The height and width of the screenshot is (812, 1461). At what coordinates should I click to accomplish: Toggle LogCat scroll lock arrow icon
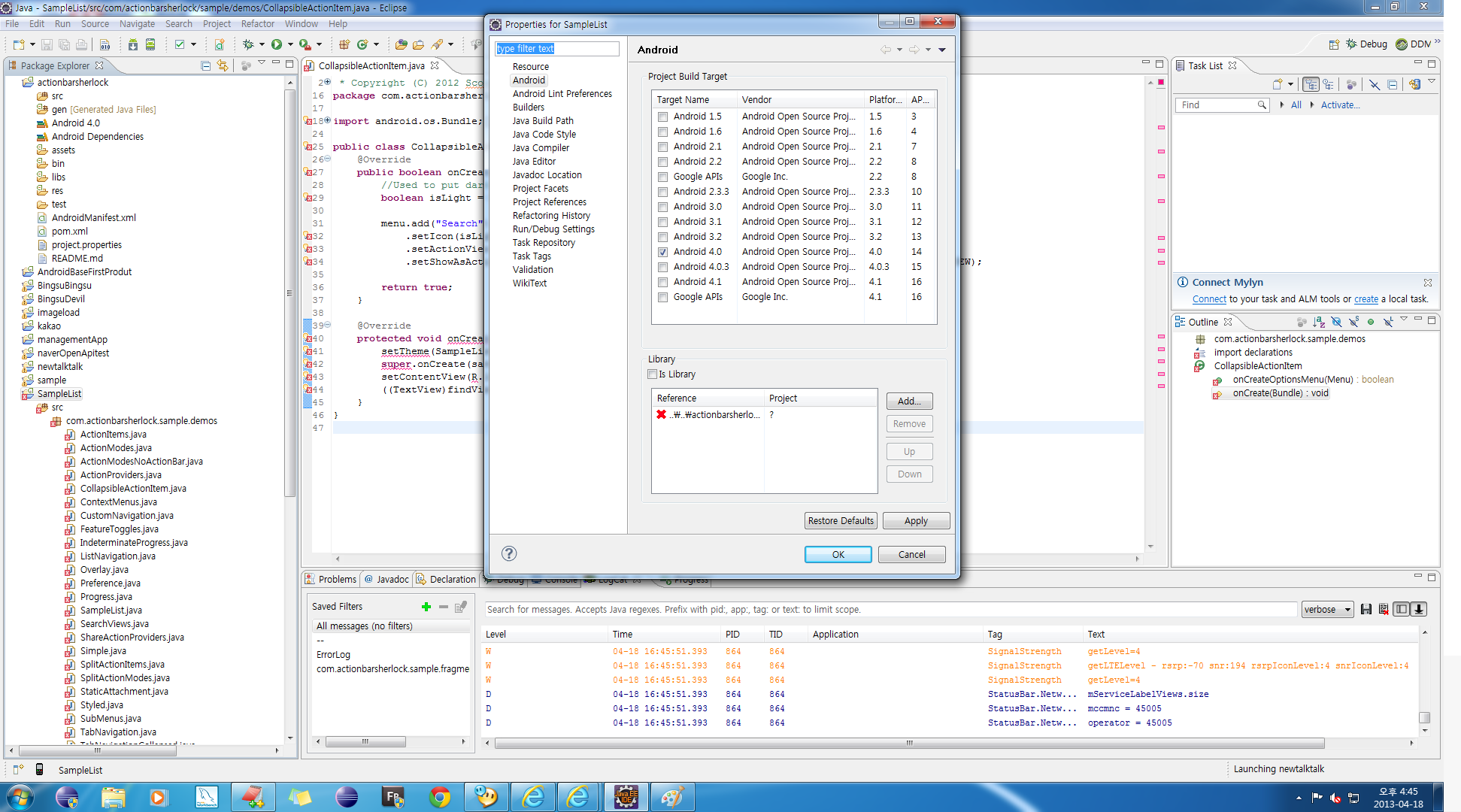pyautogui.click(x=1419, y=610)
